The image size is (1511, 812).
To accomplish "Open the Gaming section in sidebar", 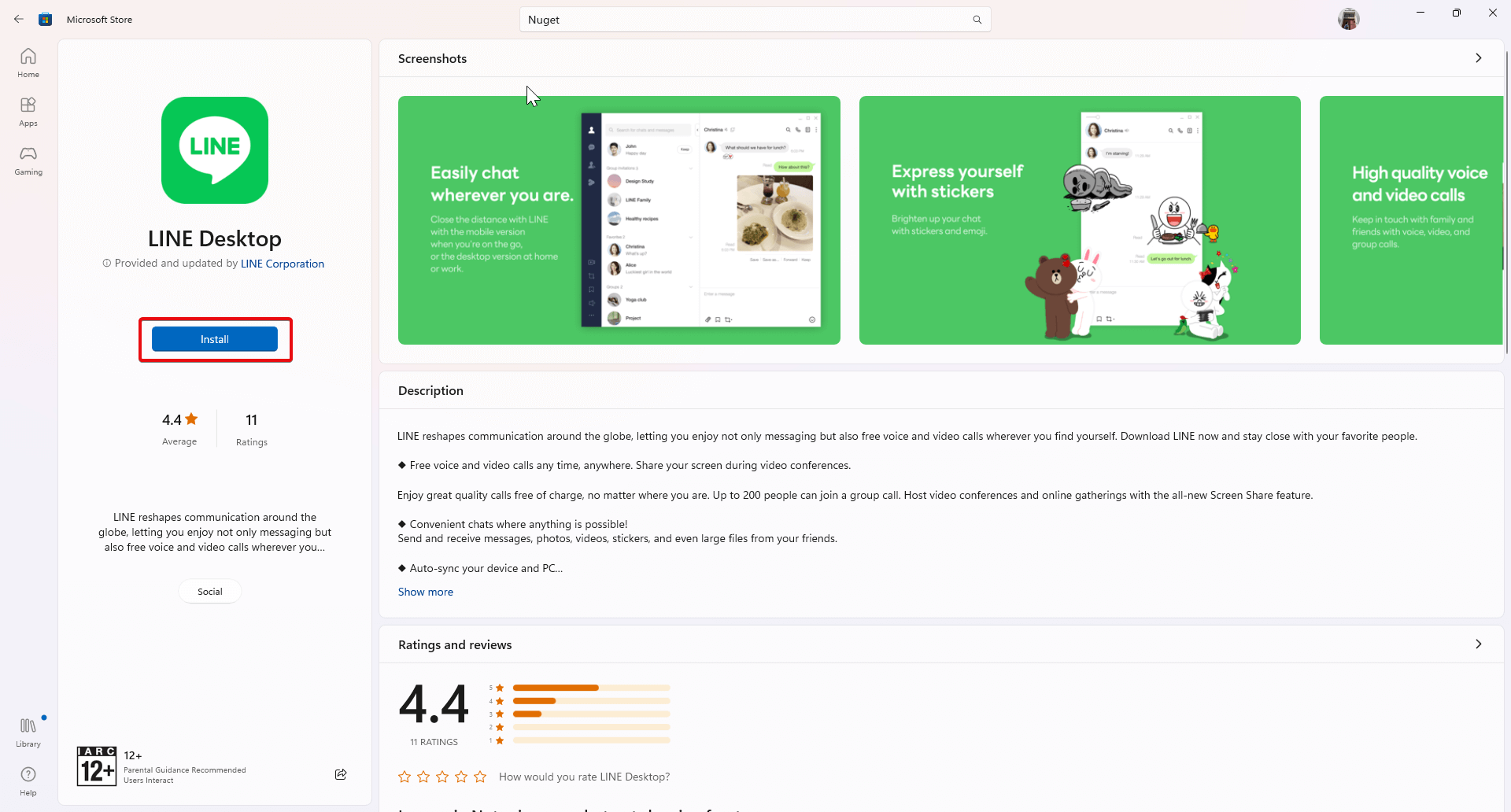I will click(x=28, y=161).
